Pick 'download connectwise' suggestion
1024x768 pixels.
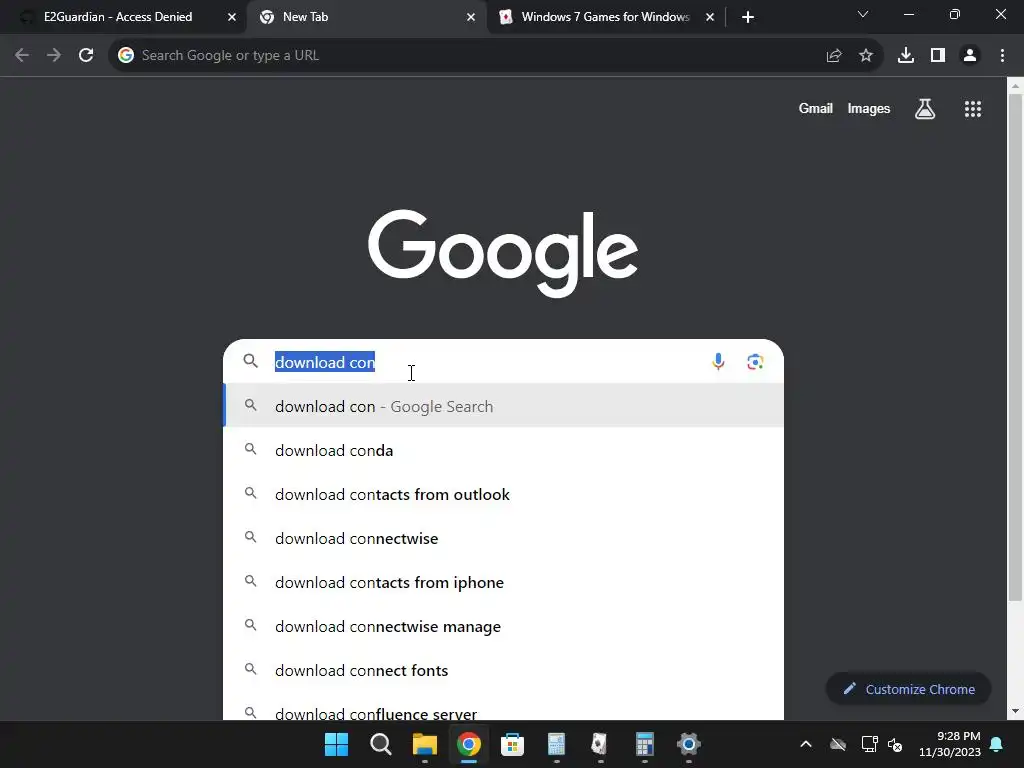click(504, 538)
